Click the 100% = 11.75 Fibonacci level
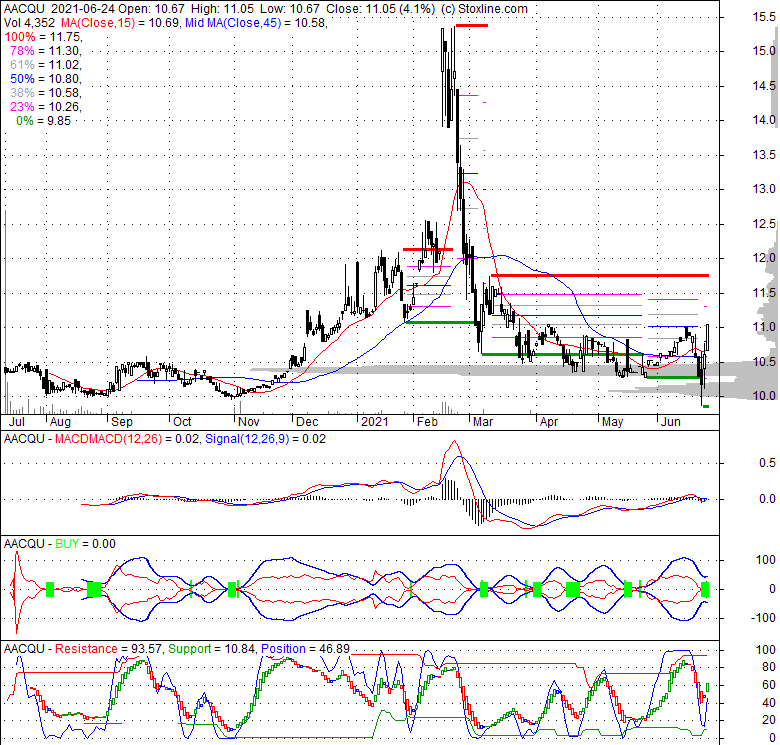780x745 pixels. click(43, 37)
